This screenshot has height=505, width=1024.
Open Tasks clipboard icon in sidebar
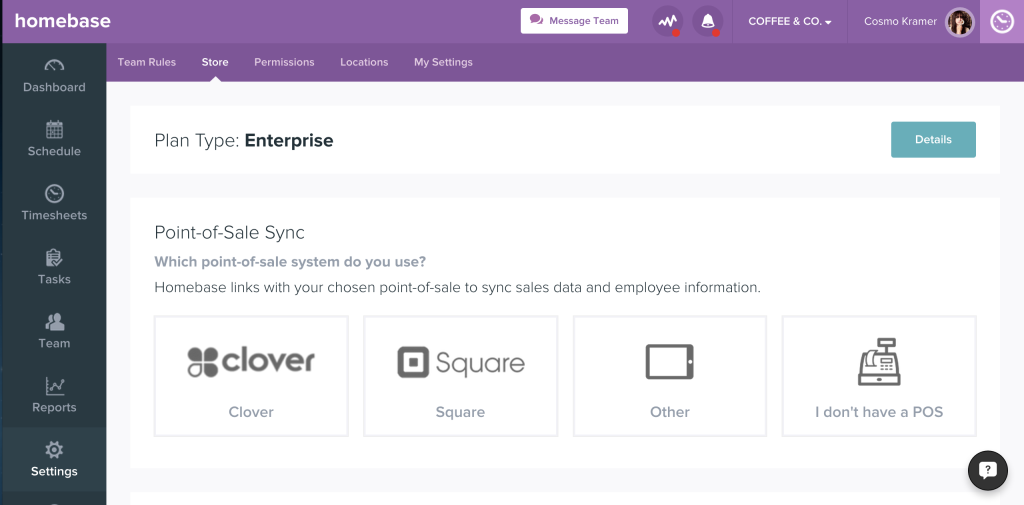click(x=54, y=257)
